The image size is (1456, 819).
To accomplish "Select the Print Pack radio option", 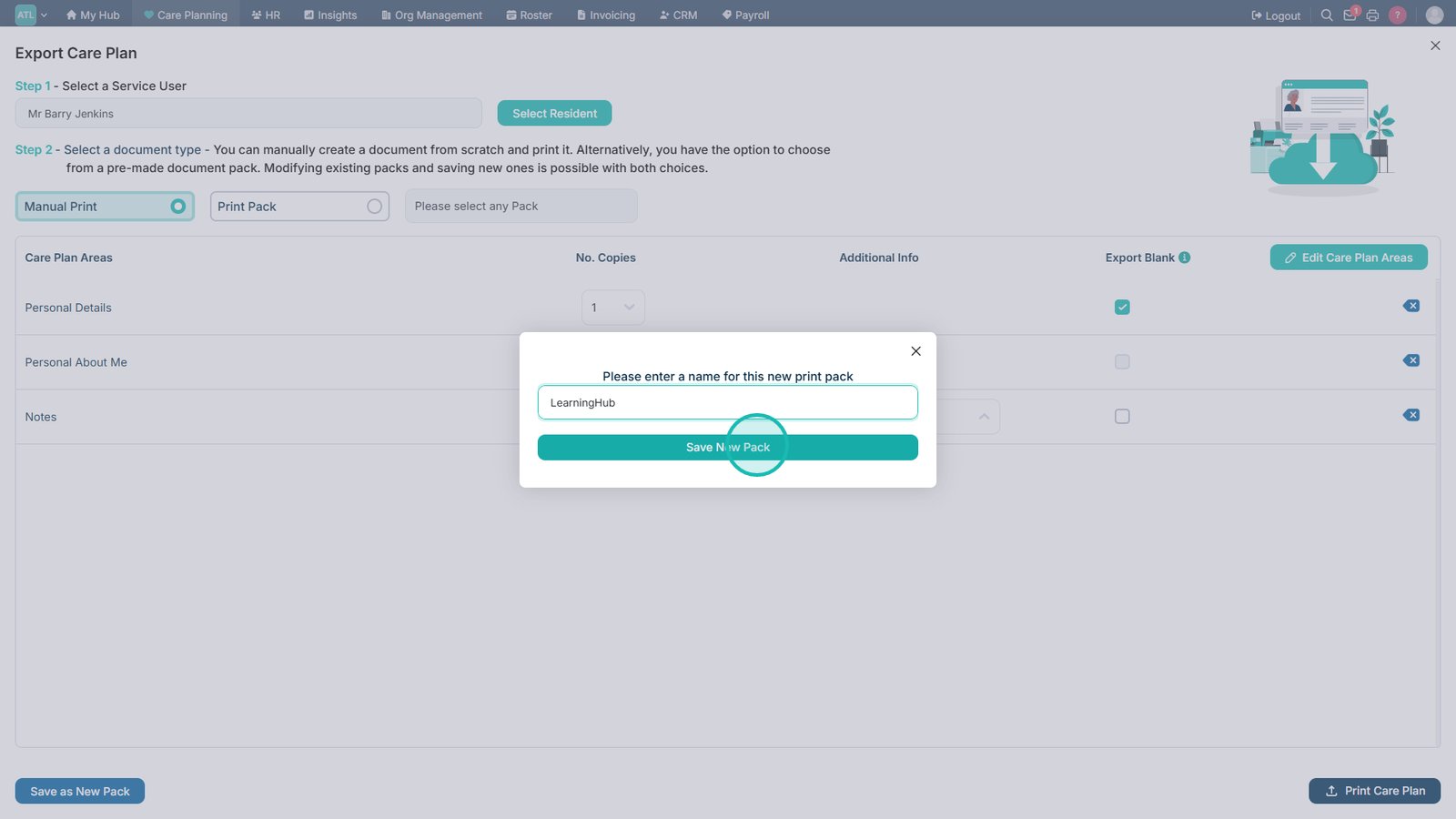I will click(x=299, y=207).
